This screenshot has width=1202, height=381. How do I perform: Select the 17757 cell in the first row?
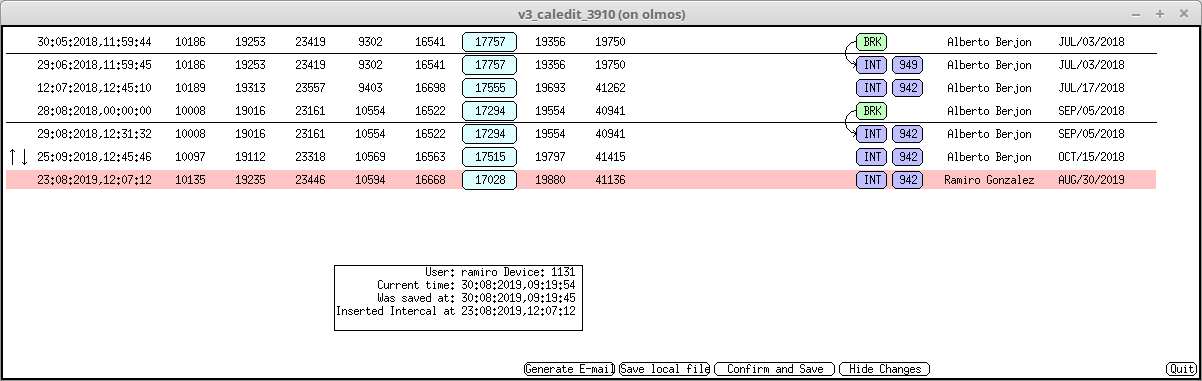(489, 42)
